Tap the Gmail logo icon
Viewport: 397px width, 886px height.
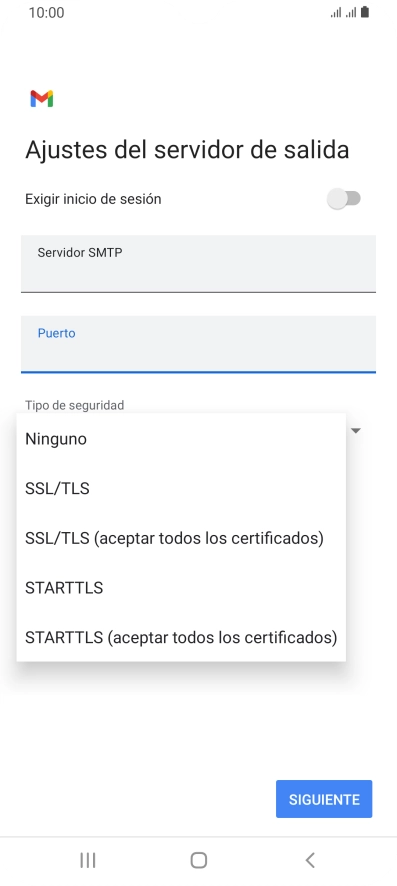coord(42,99)
